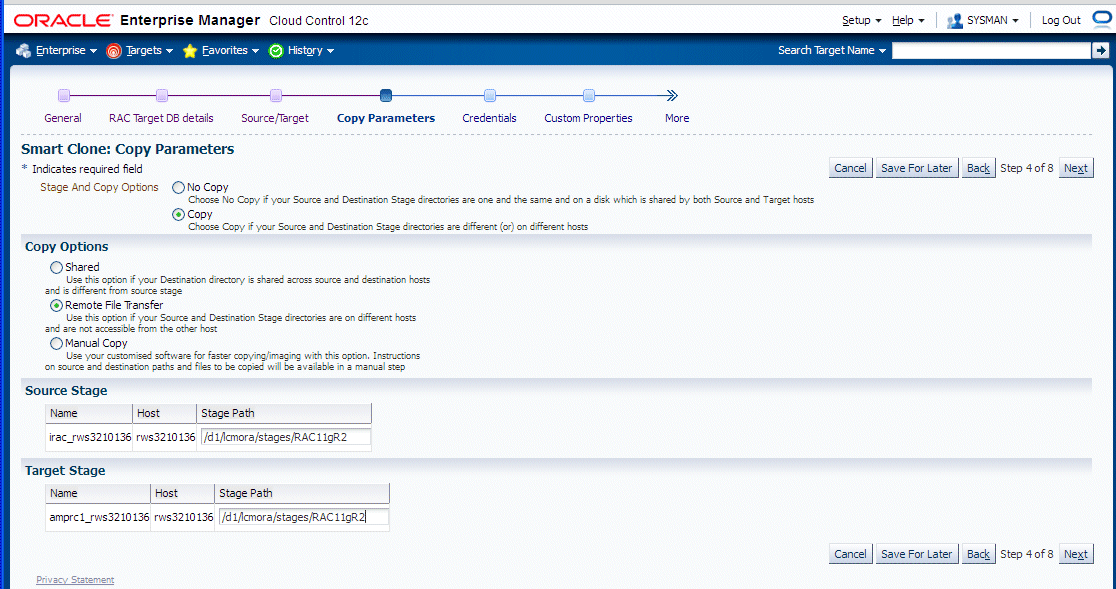Click the search go arrow icon
Image resolution: width=1116 pixels, height=589 pixels.
pos(1100,50)
